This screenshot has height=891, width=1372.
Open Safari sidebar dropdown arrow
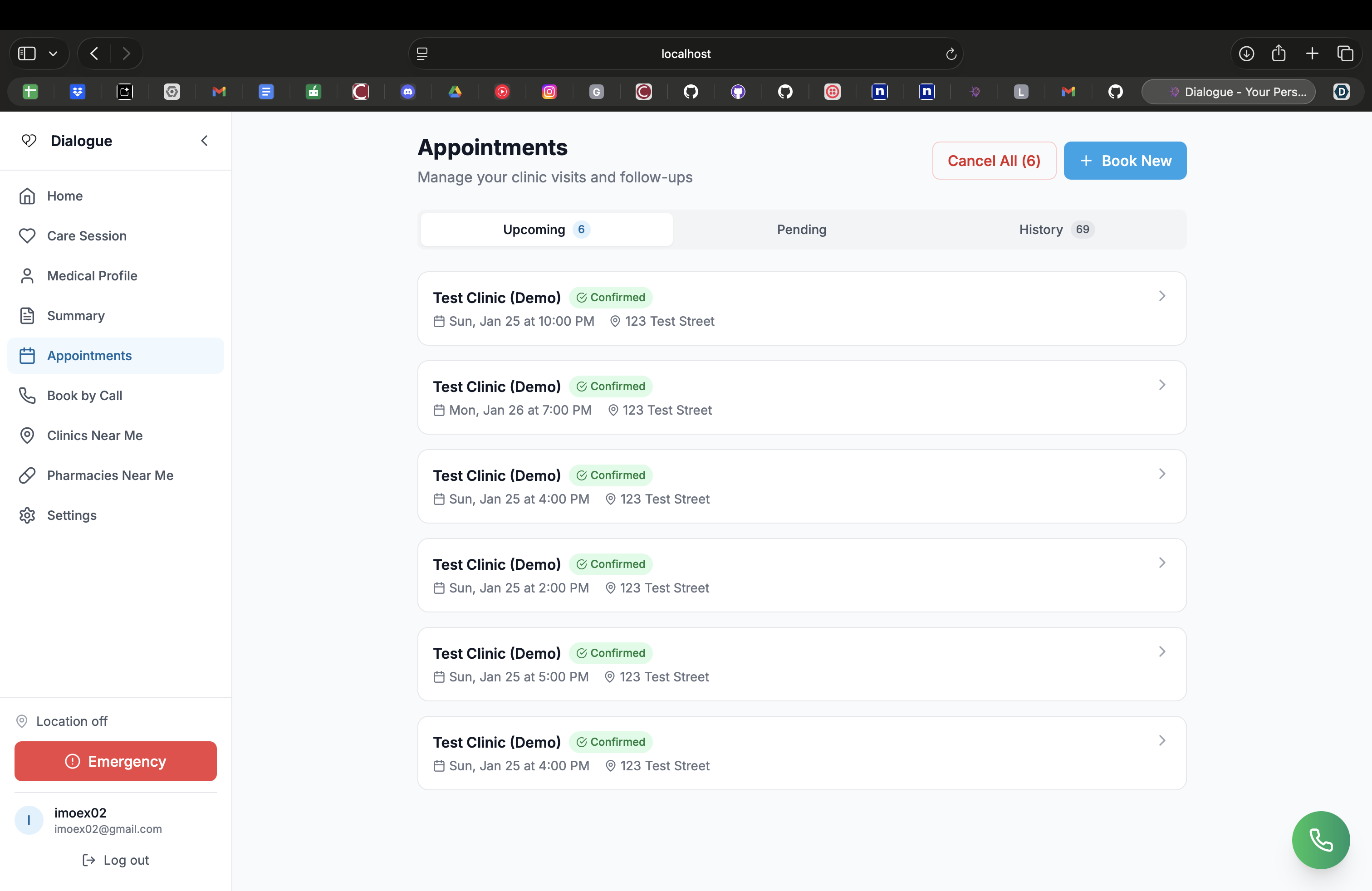(53, 54)
